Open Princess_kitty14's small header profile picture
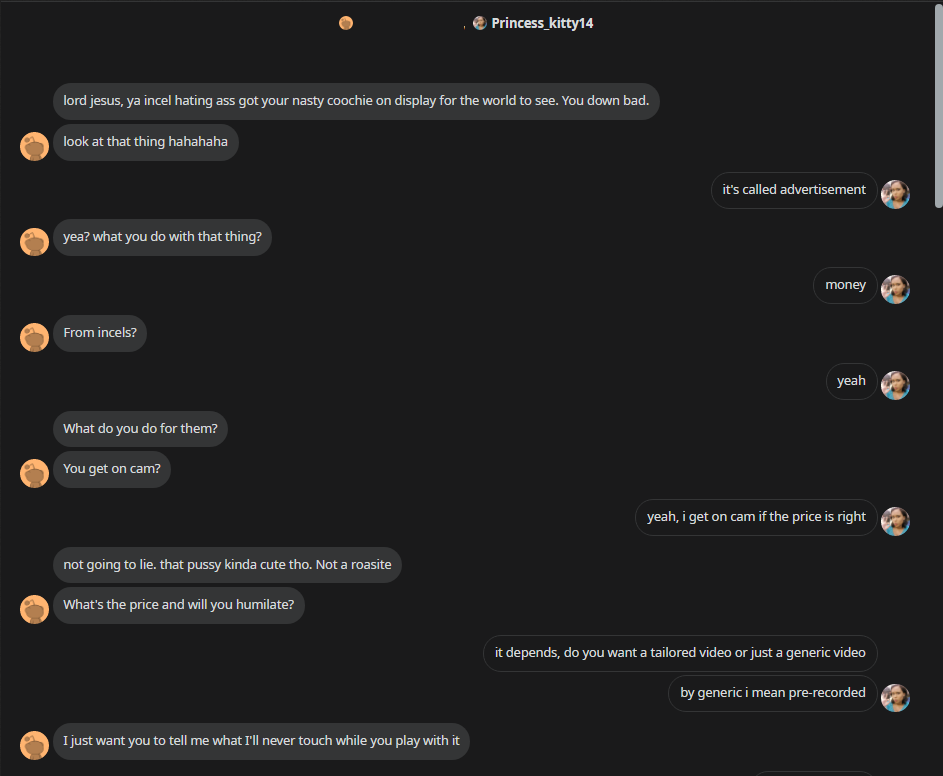 pyautogui.click(x=479, y=23)
